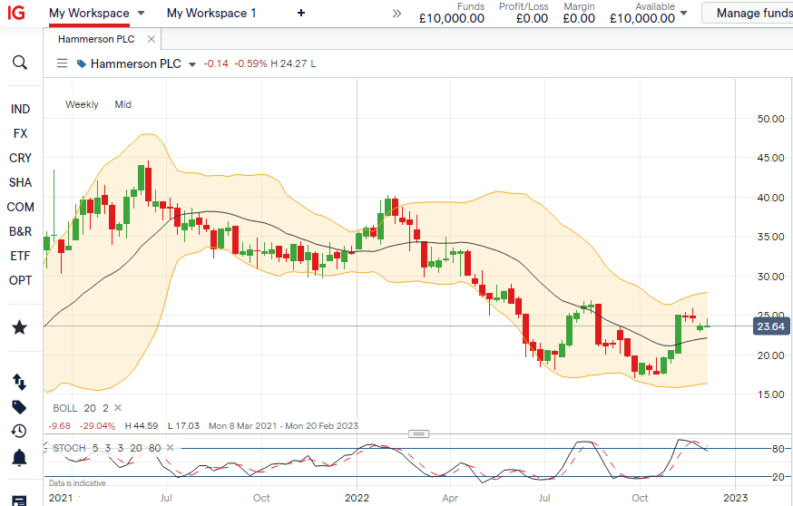Click the hamburger menu beside Hammerson PLC
The height and width of the screenshot is (506, 793).
(x=62, y=64)
